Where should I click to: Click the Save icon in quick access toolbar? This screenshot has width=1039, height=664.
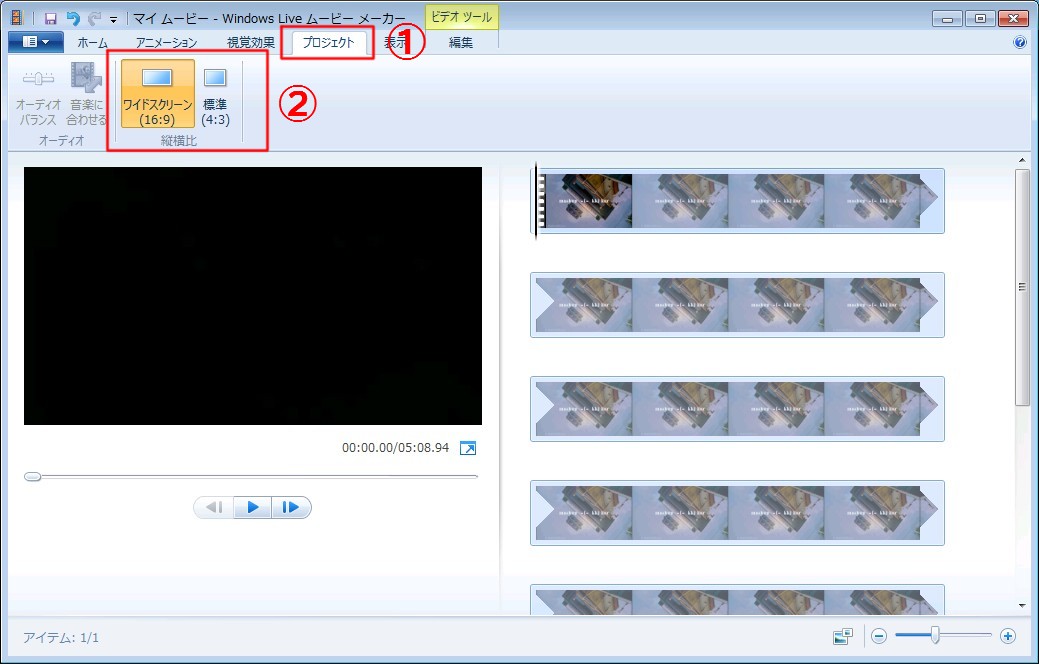(51, 18)
